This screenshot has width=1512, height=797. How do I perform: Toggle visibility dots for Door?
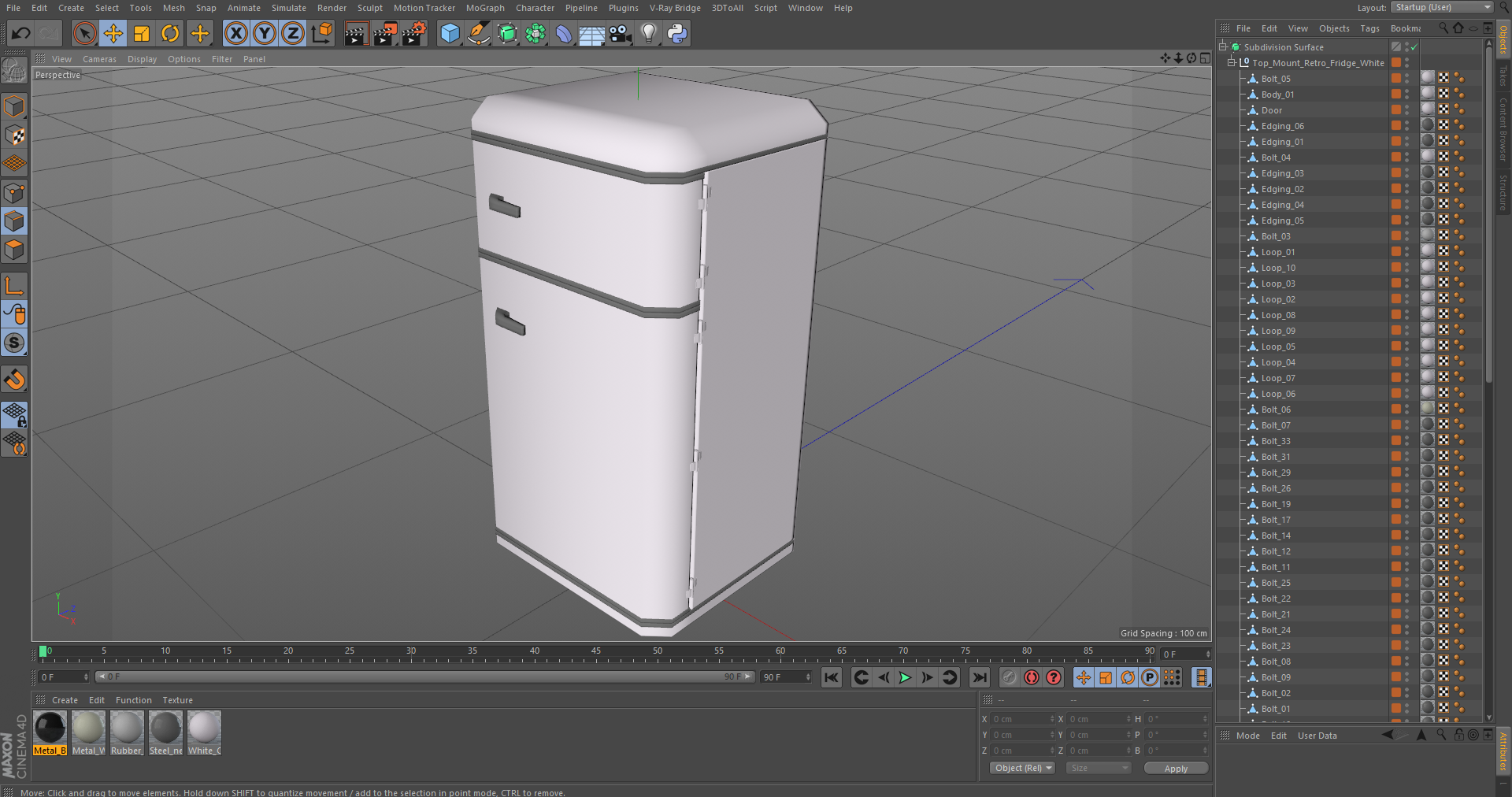pos(1407,109)
